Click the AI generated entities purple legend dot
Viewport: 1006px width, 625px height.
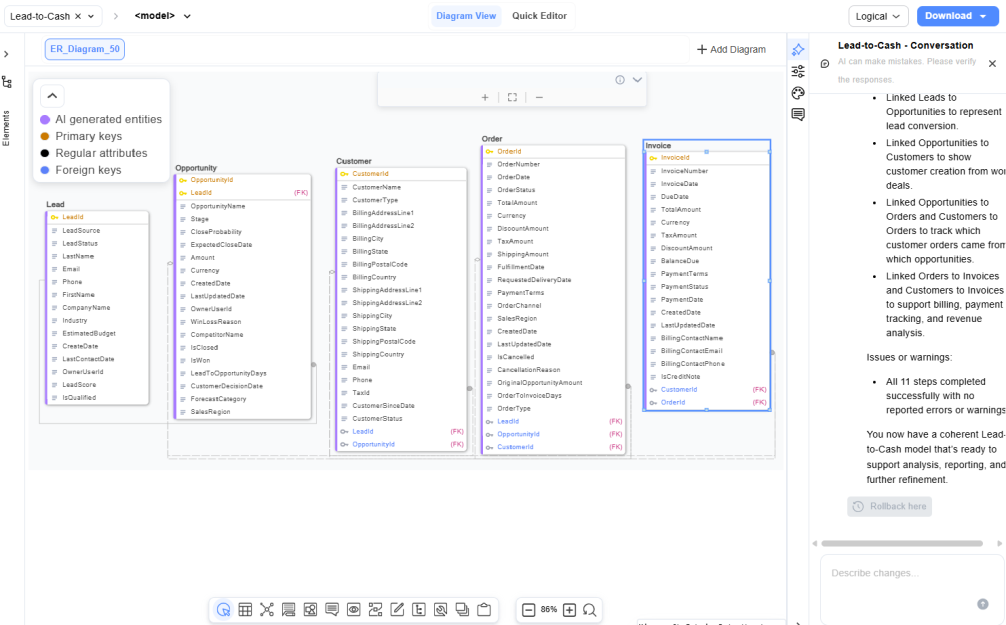tap(45, 119)
